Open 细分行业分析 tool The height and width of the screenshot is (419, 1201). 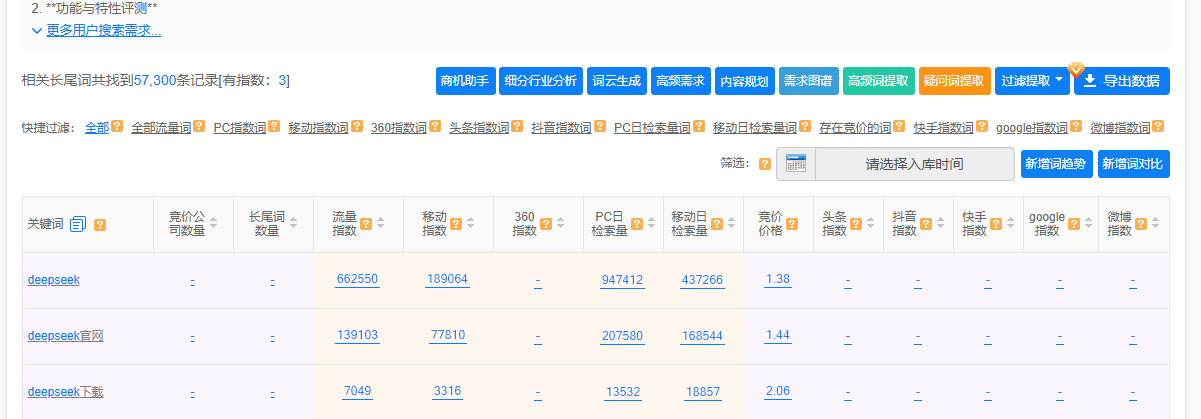[540, 81]
